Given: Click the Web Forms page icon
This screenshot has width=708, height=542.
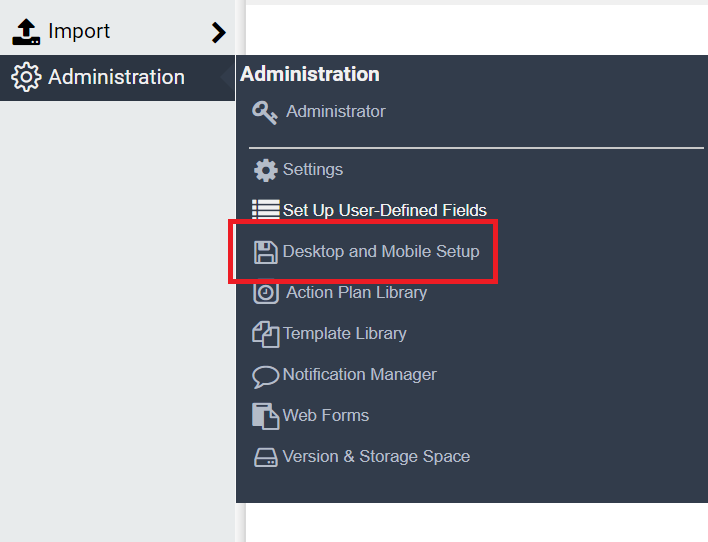Looking at the screenshot, I should pos(266,416).
